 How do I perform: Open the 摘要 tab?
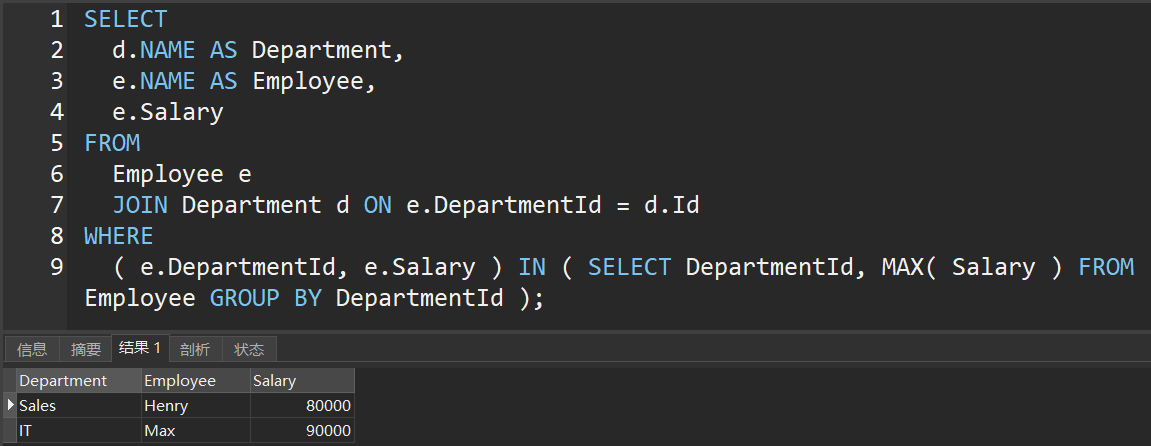click(x=86, y=349)
